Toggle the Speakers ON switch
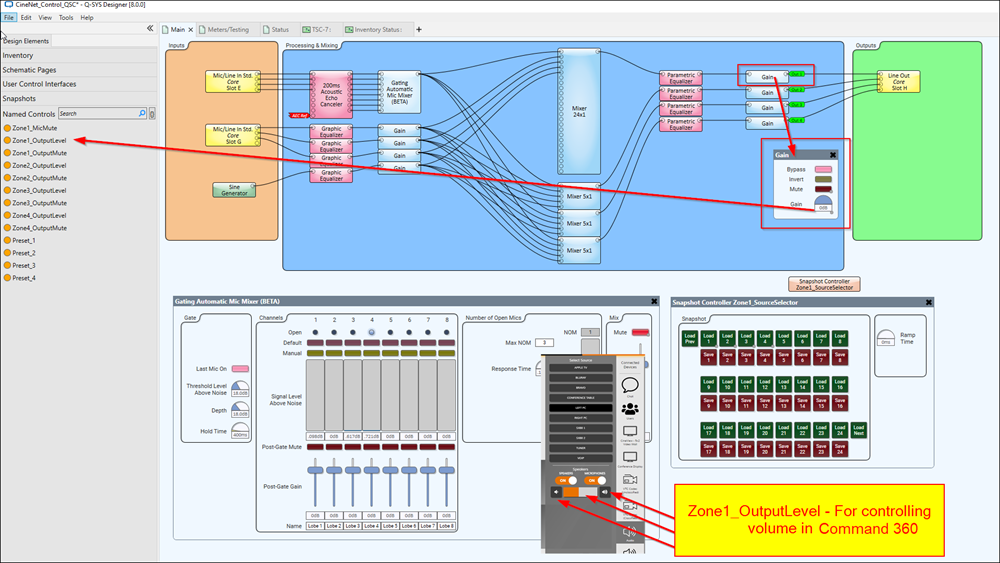 (x=567, y=480)
